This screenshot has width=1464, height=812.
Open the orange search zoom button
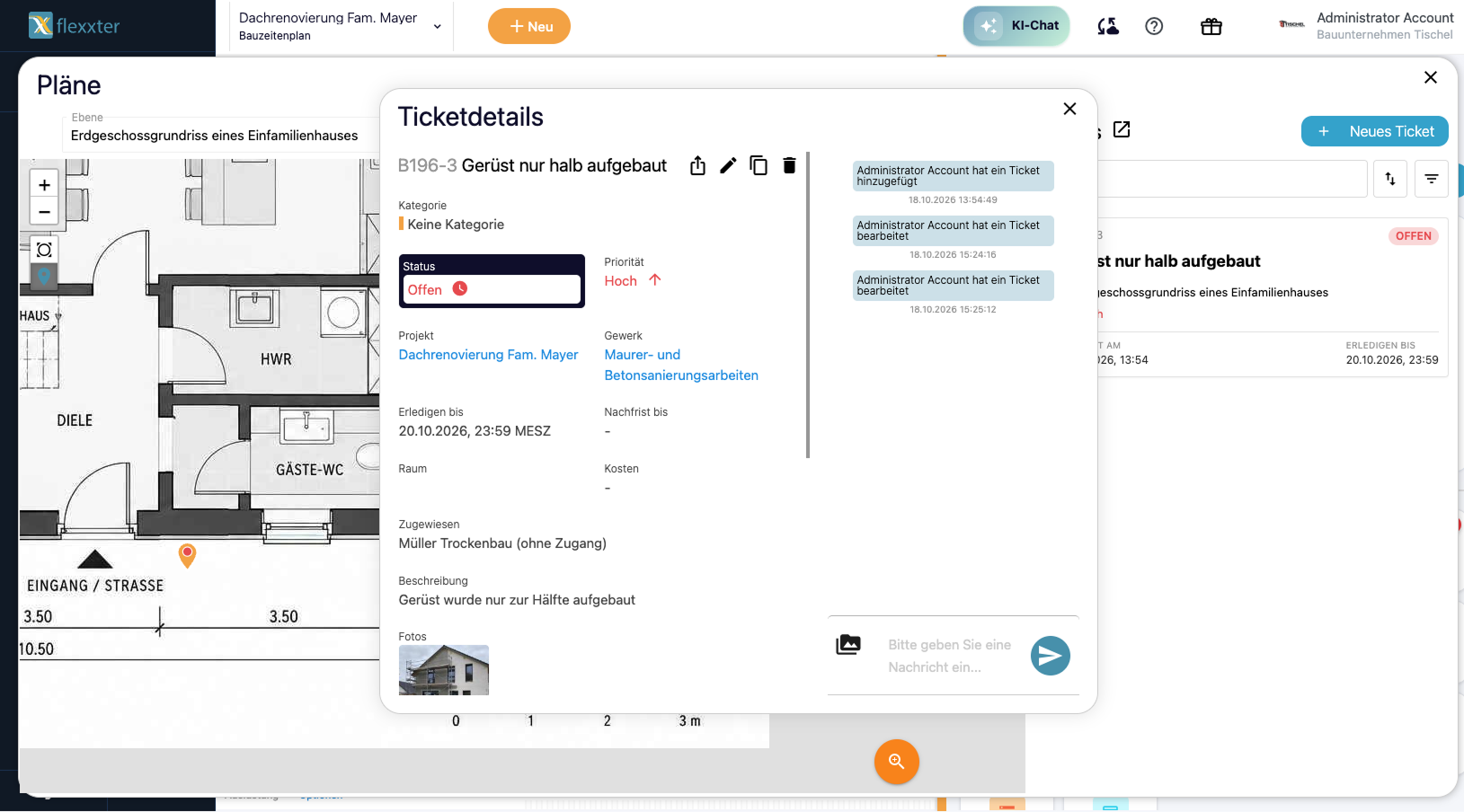(896, 762)
